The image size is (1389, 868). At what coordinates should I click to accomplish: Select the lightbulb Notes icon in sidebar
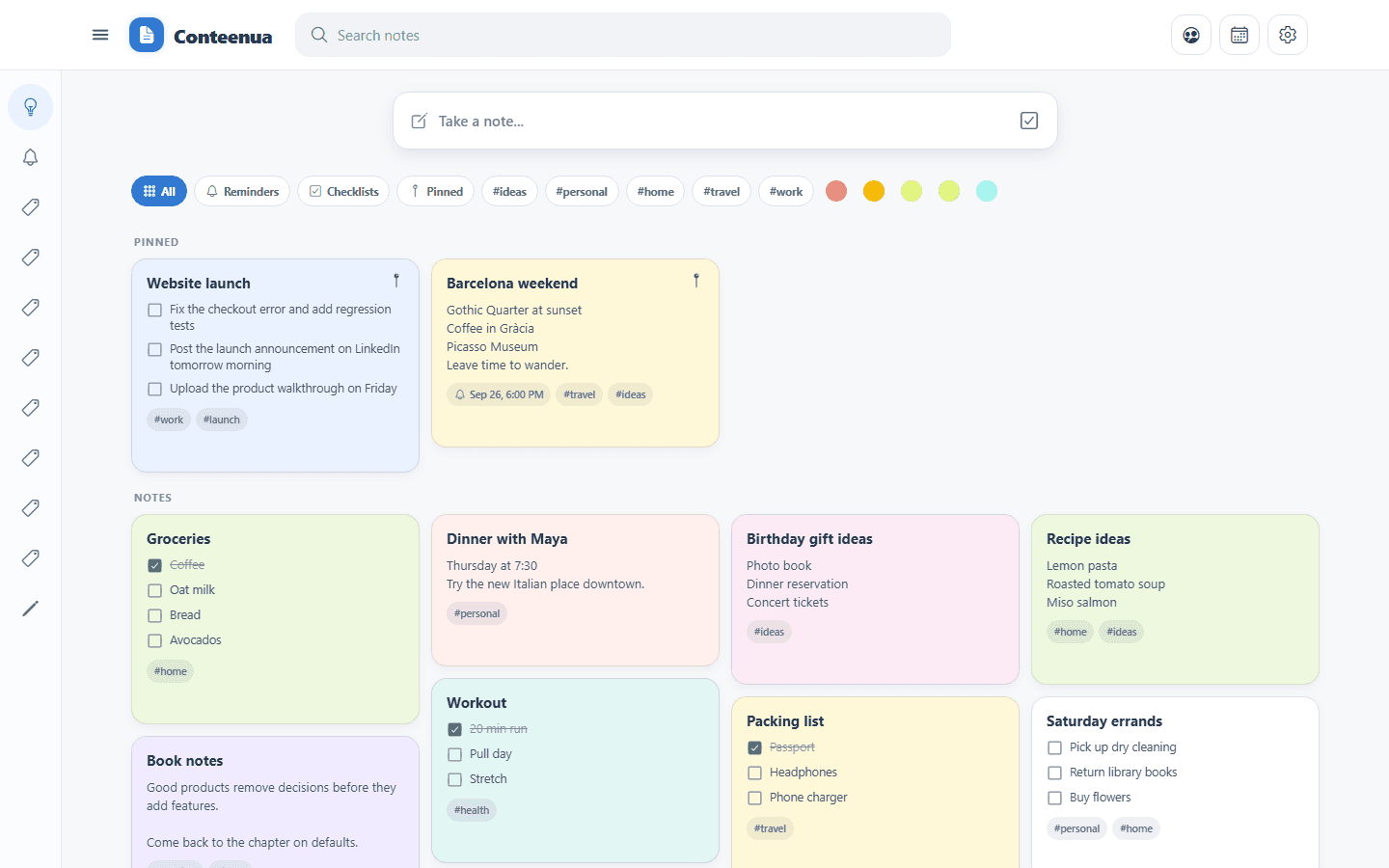pos(31,107)
